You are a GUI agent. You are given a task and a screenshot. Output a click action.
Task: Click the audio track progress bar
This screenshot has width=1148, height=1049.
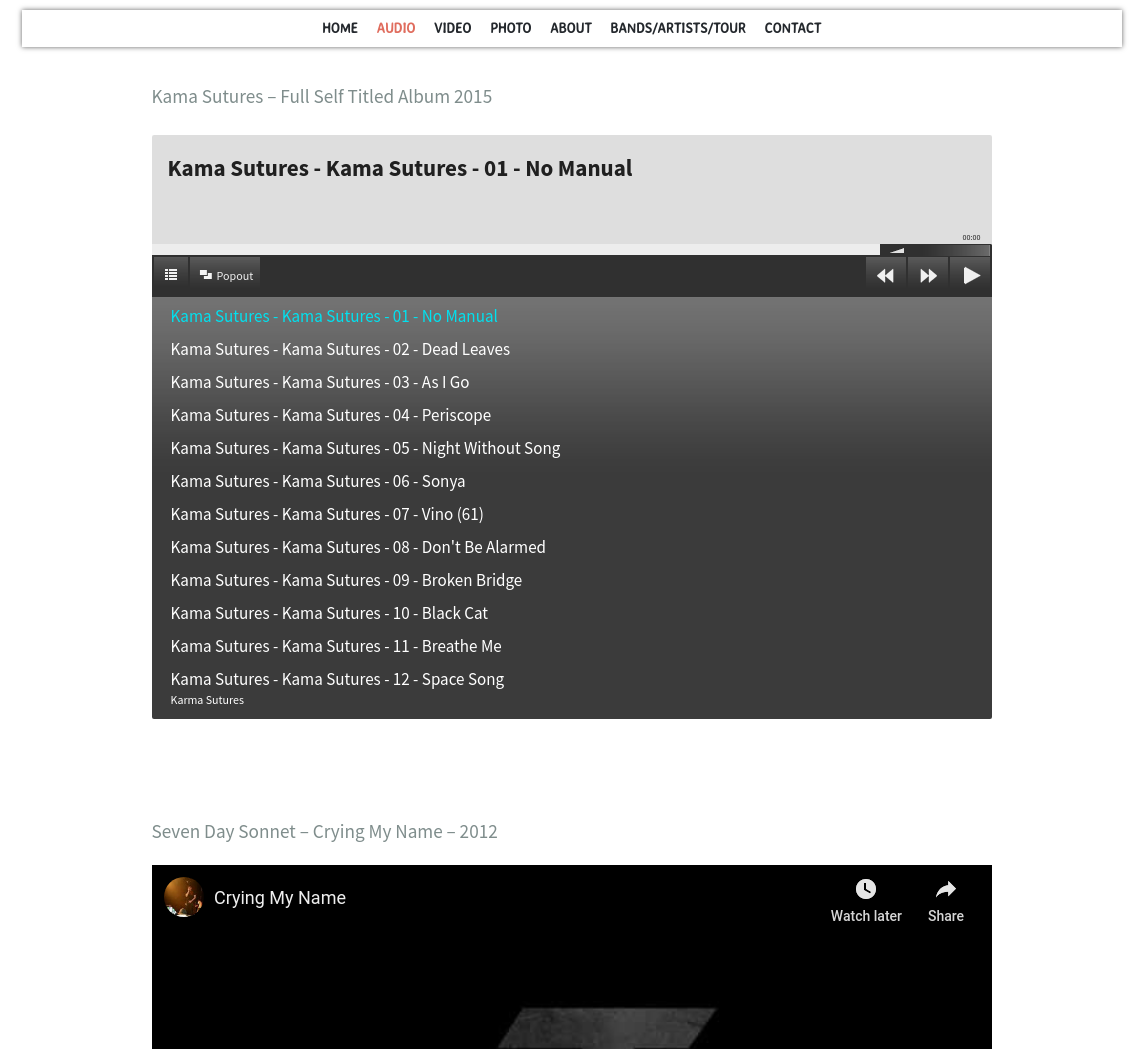tap(515, 249)
